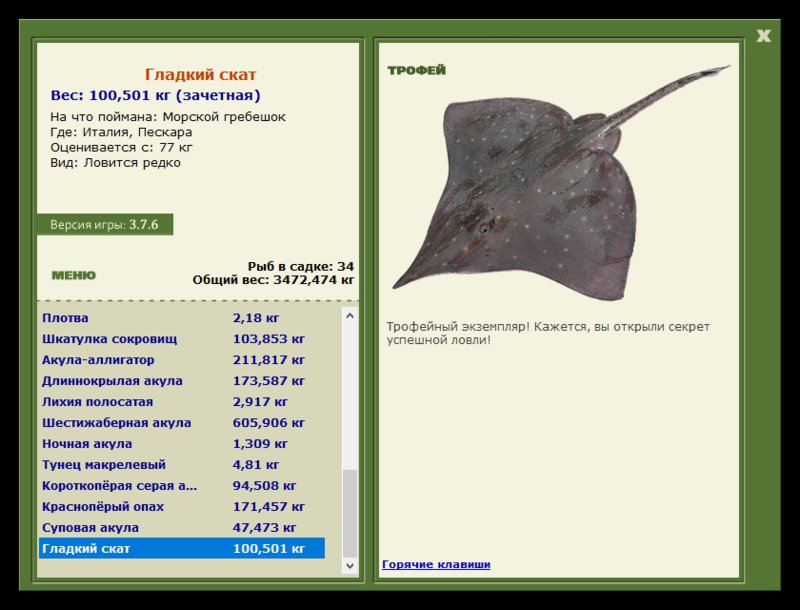Click the 211,817 кг weight value
Image resolution: width=800 pixels, height=610 pixels.
[268, 360]
